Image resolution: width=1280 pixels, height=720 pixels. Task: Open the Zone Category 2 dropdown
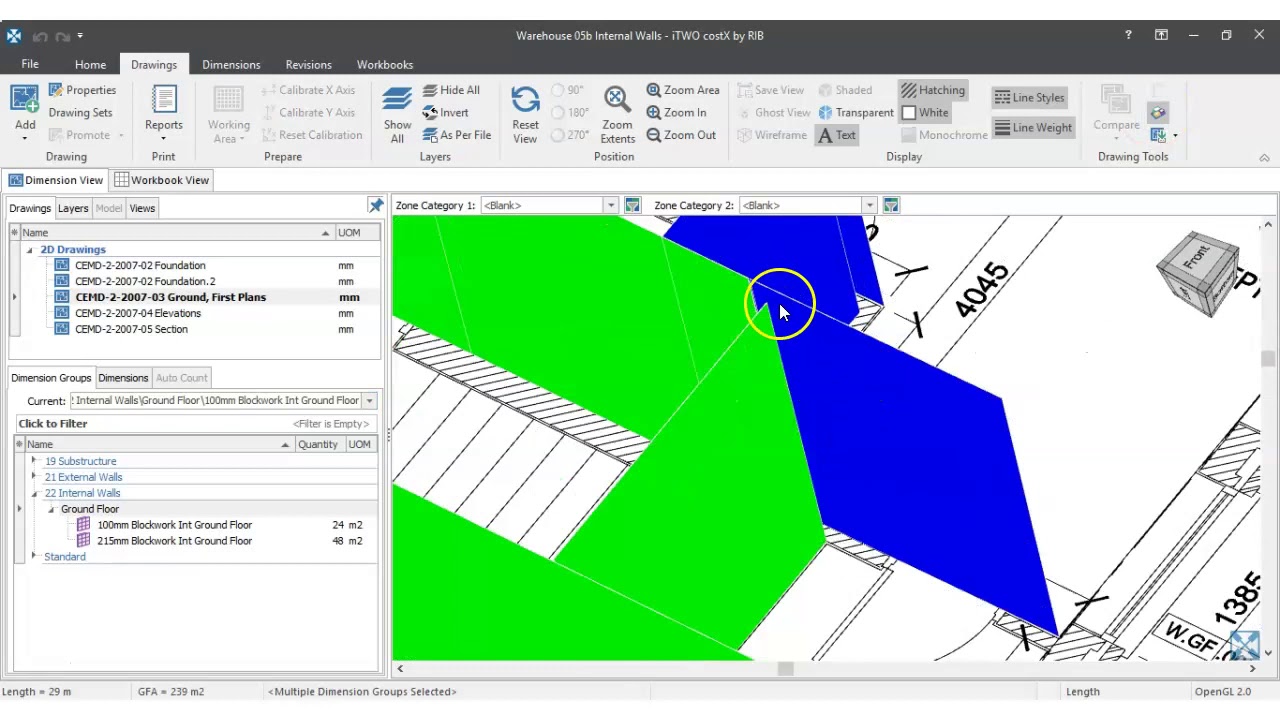click(x=869, y=205)
